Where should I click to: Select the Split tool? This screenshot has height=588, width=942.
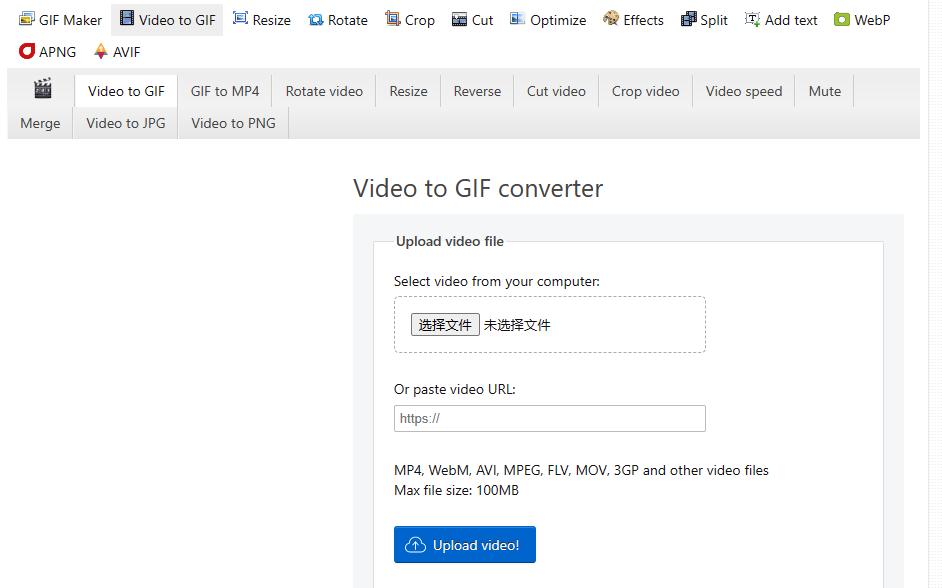704,19
